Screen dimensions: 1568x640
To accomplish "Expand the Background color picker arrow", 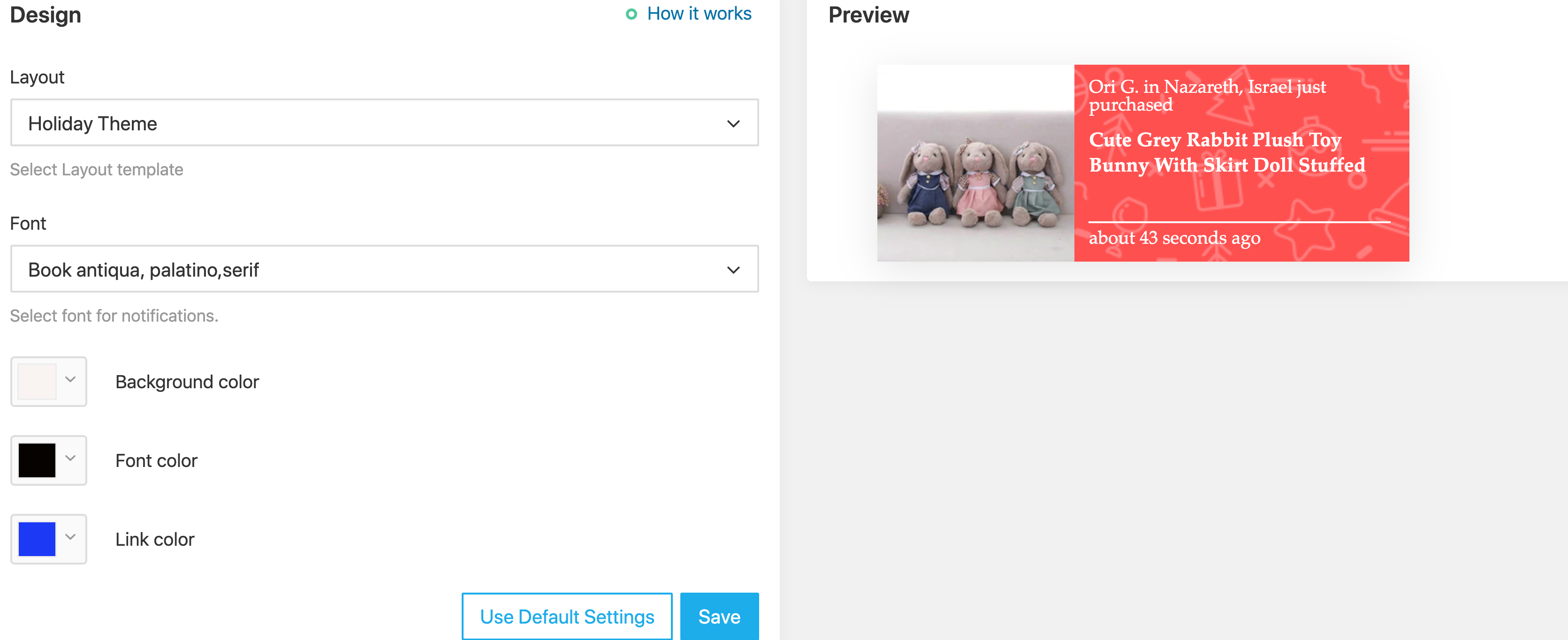I will (70, 380).
